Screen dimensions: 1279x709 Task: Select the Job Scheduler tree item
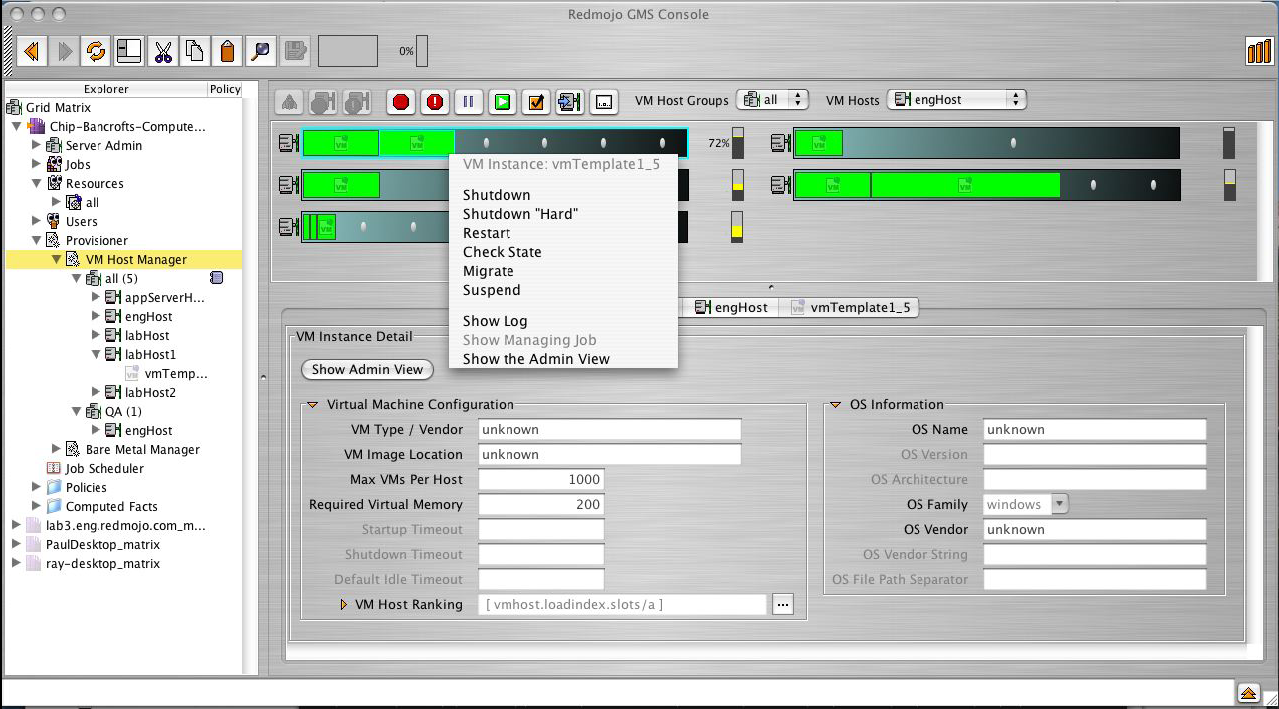click(x=104, y=468)
